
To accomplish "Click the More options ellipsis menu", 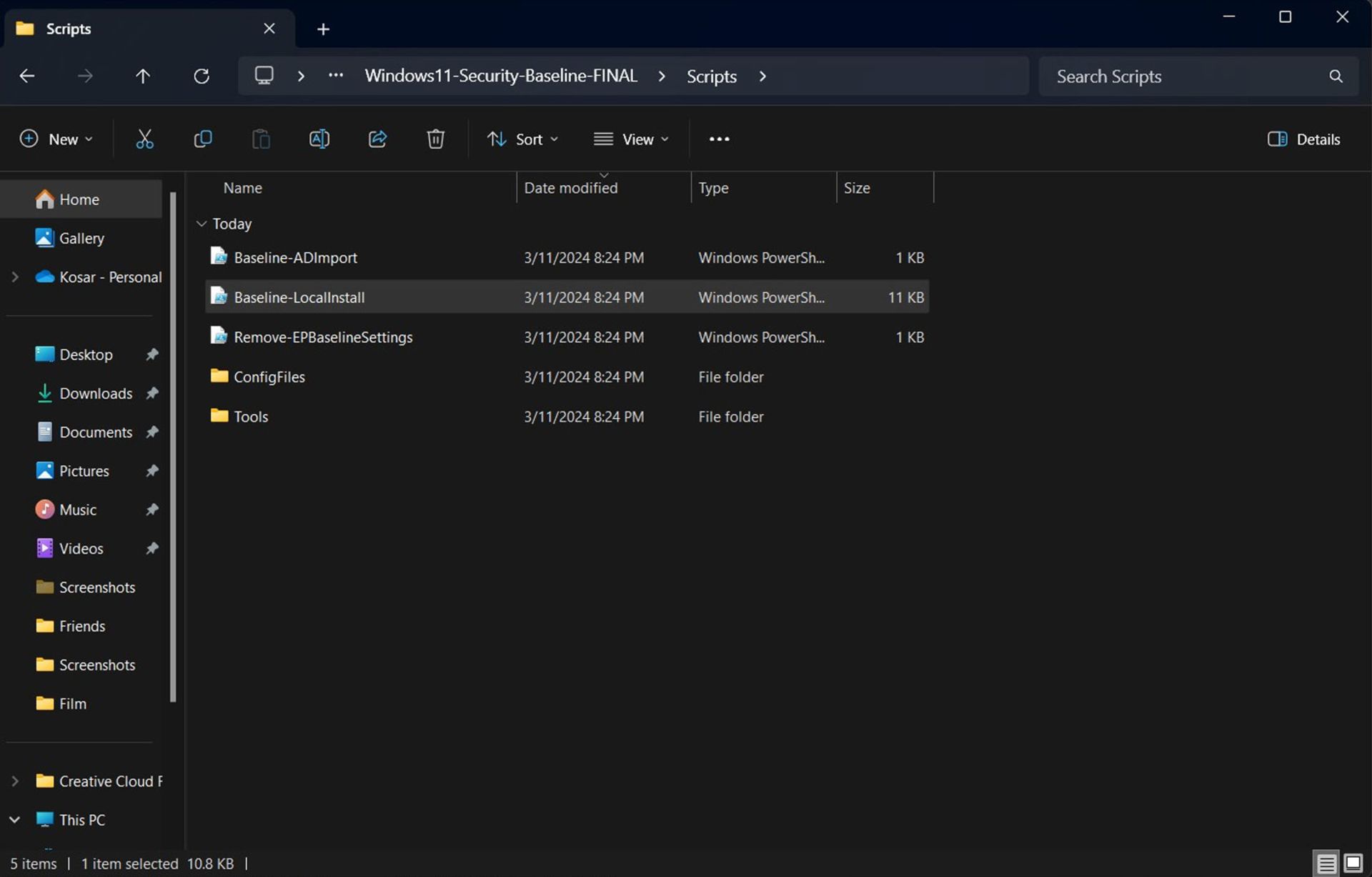I will tap(718, 138).
